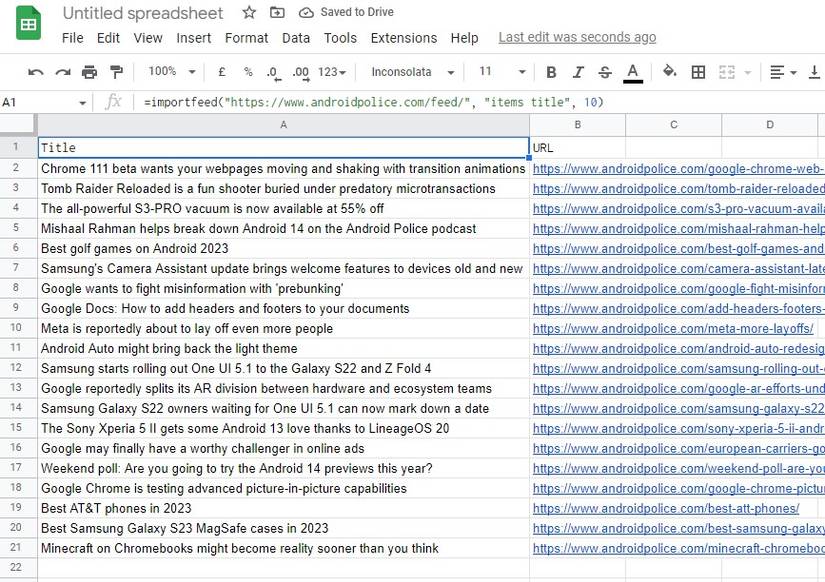The width and height of the screenshot is (825, 582).
Task: Select 'Android Auto might bring back the light theme'
Action: pyautogui.click(x=284, y=348)
